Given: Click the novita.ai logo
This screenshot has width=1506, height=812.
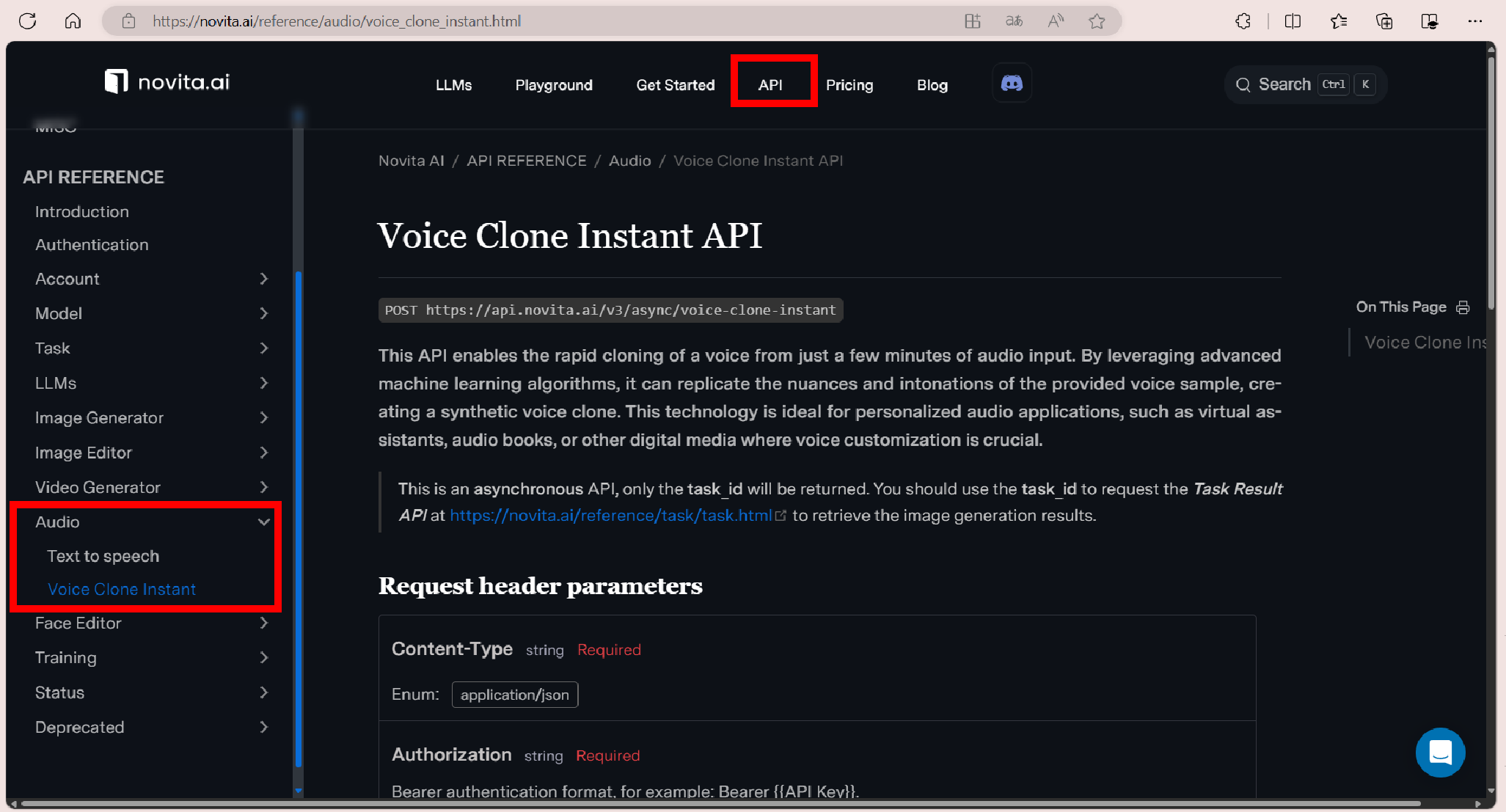Looking at the screenshot, I should pos(167,81).
